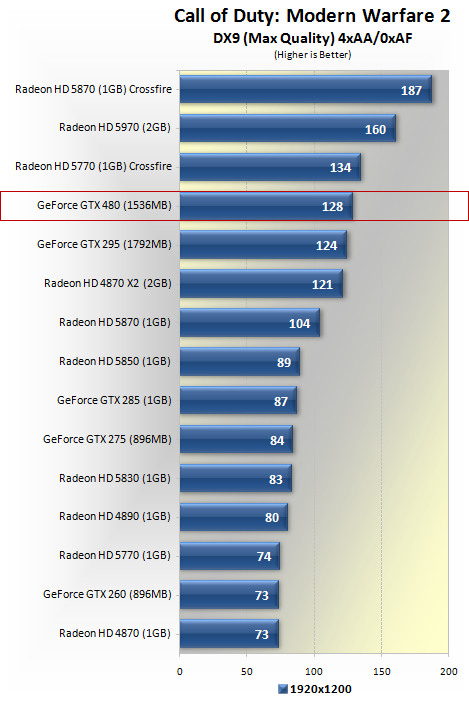
Task: Click the bar value 80
Action: [272, 518]
